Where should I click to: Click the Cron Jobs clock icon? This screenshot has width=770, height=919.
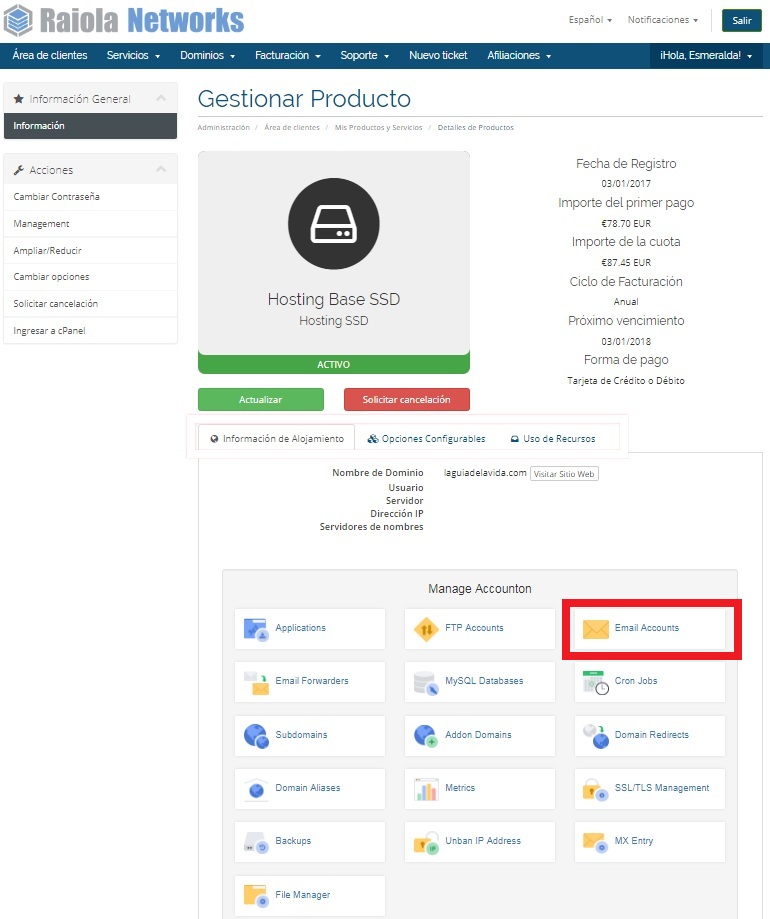click(x=596, y=682)
